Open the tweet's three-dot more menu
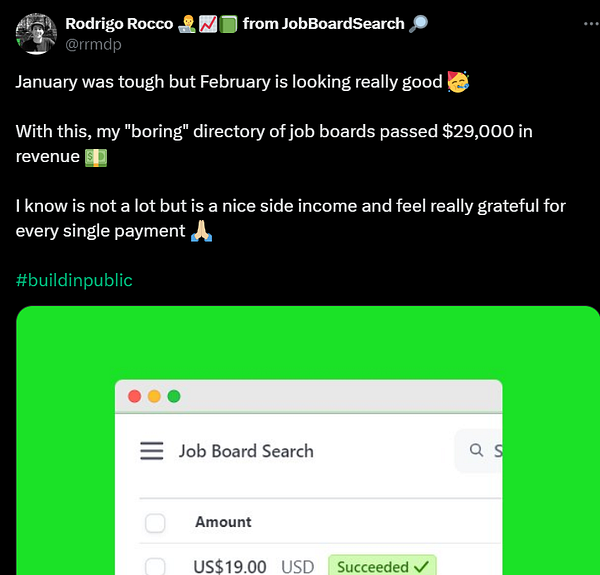Viewport: 600px width, 575px height. 591,24
